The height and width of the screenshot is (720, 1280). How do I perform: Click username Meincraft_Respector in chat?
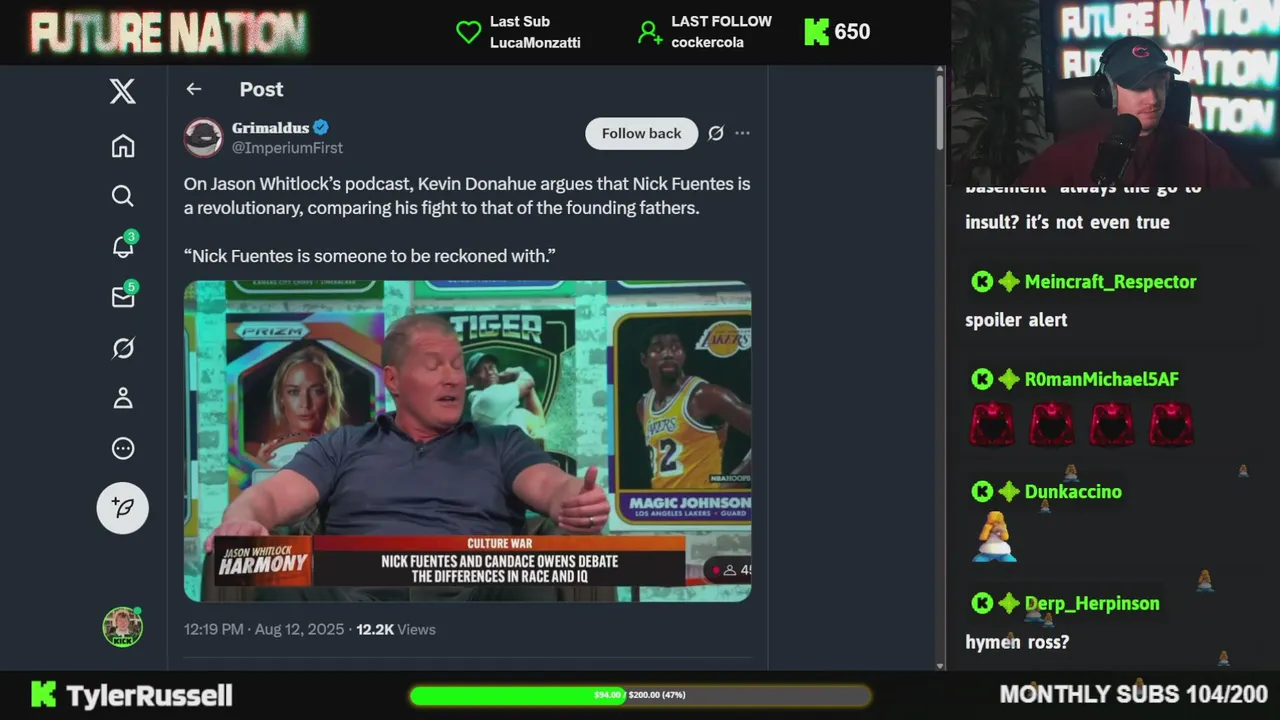[1110, 282]
